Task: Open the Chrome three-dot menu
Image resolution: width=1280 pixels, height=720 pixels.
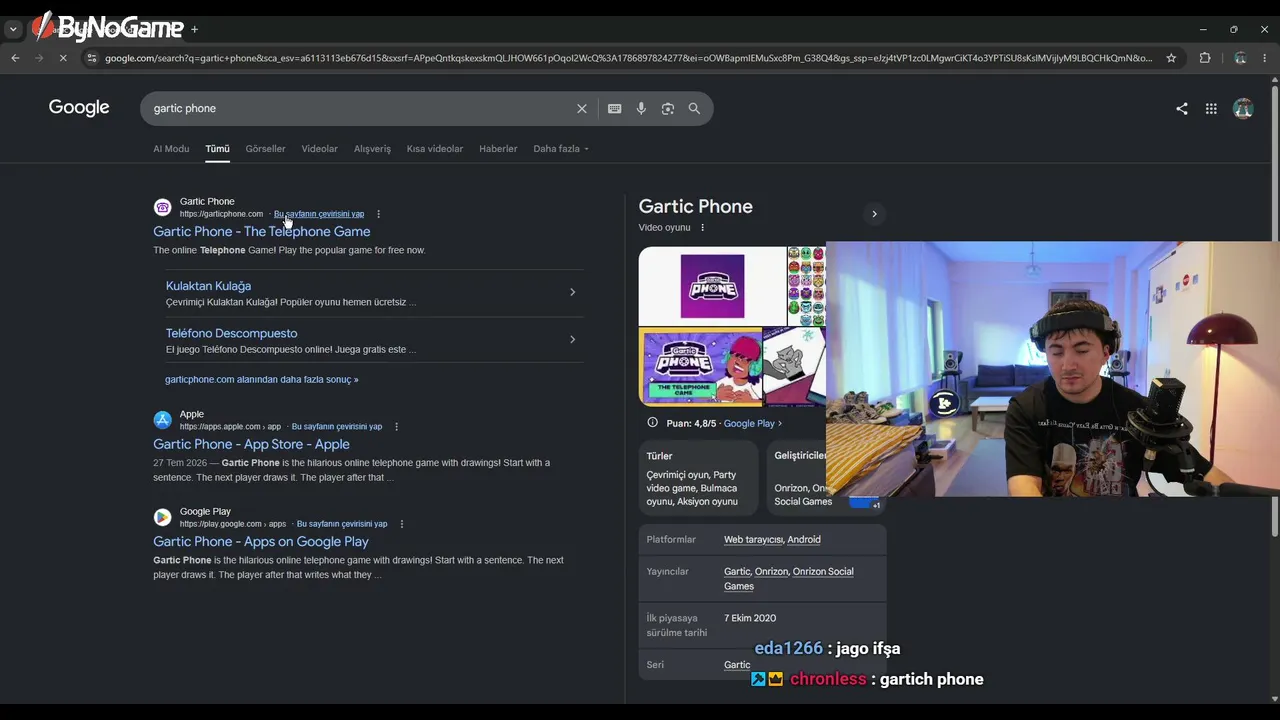Action: 1265,58
